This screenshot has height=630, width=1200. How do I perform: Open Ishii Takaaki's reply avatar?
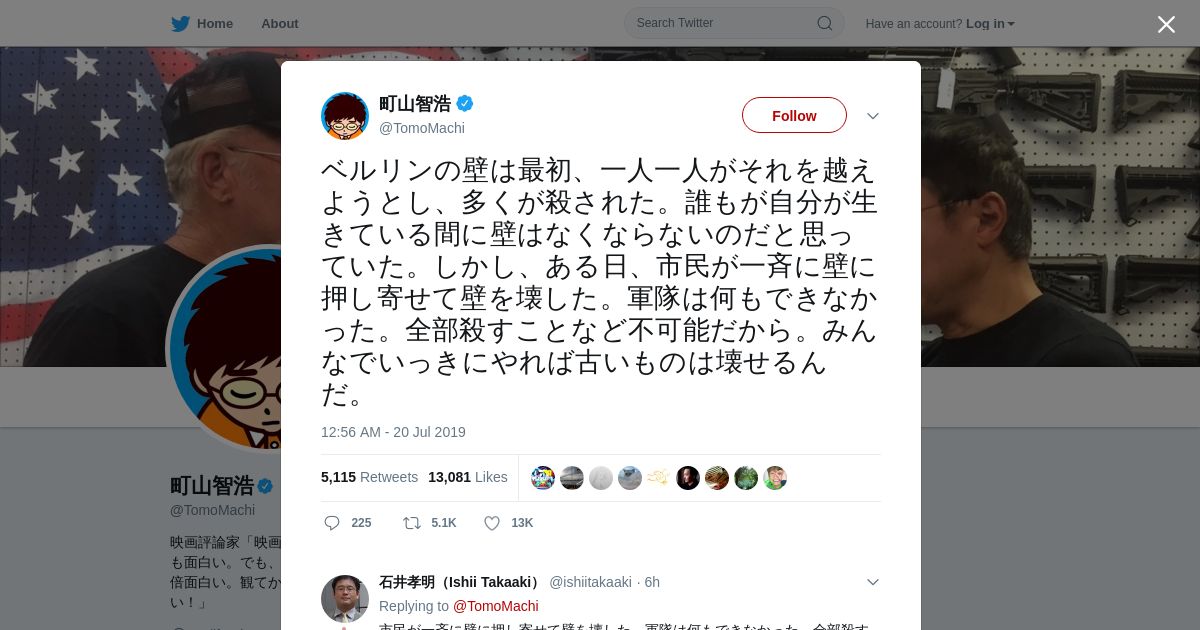345,599
